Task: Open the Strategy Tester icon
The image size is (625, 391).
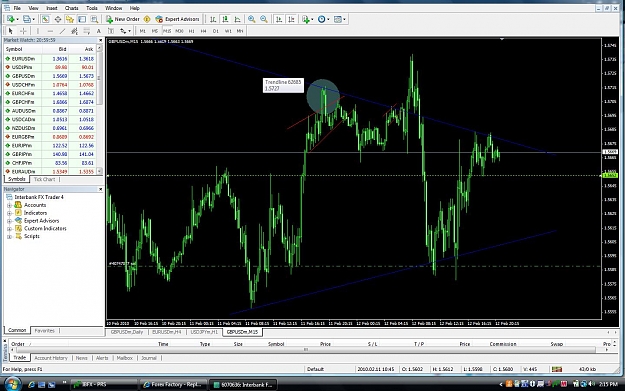Action: (x=94, y=19)
